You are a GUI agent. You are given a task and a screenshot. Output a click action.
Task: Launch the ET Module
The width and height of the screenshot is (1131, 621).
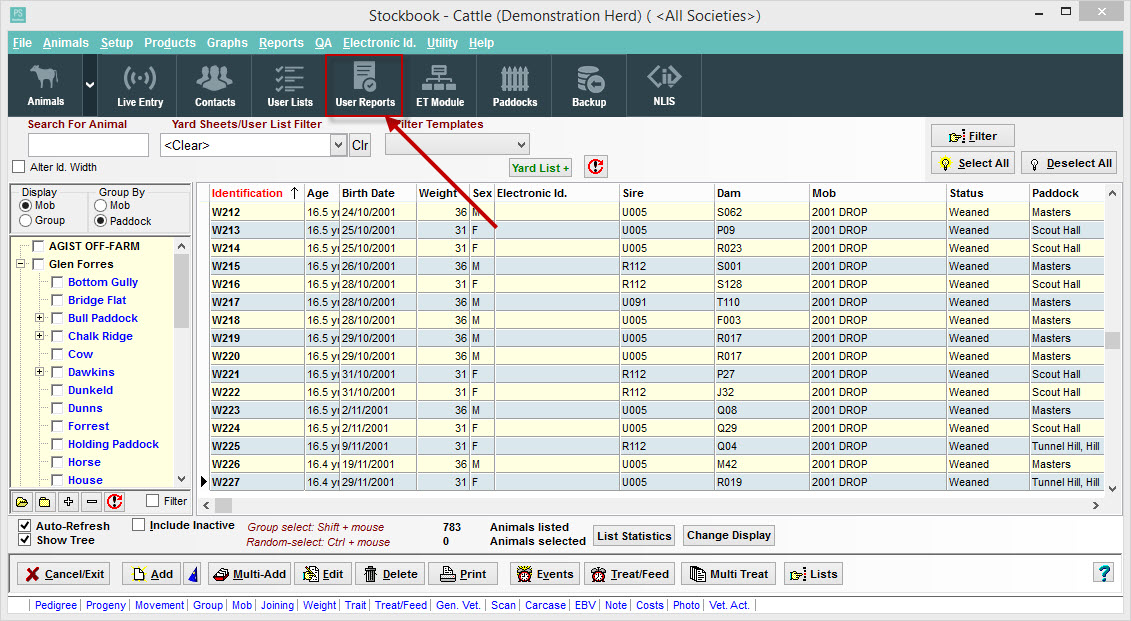point(440,86)
